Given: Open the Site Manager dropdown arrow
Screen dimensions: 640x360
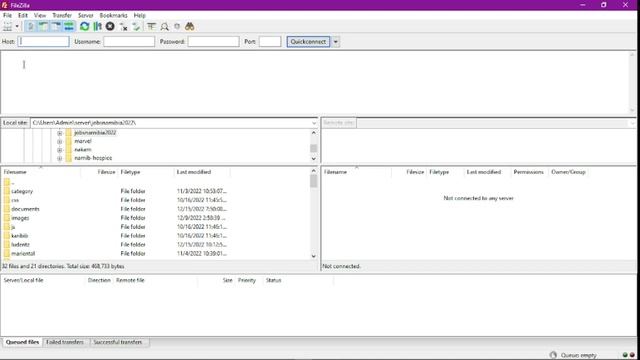Looking at the screenshot, I should pyautogui.click(x=17, y=27).
